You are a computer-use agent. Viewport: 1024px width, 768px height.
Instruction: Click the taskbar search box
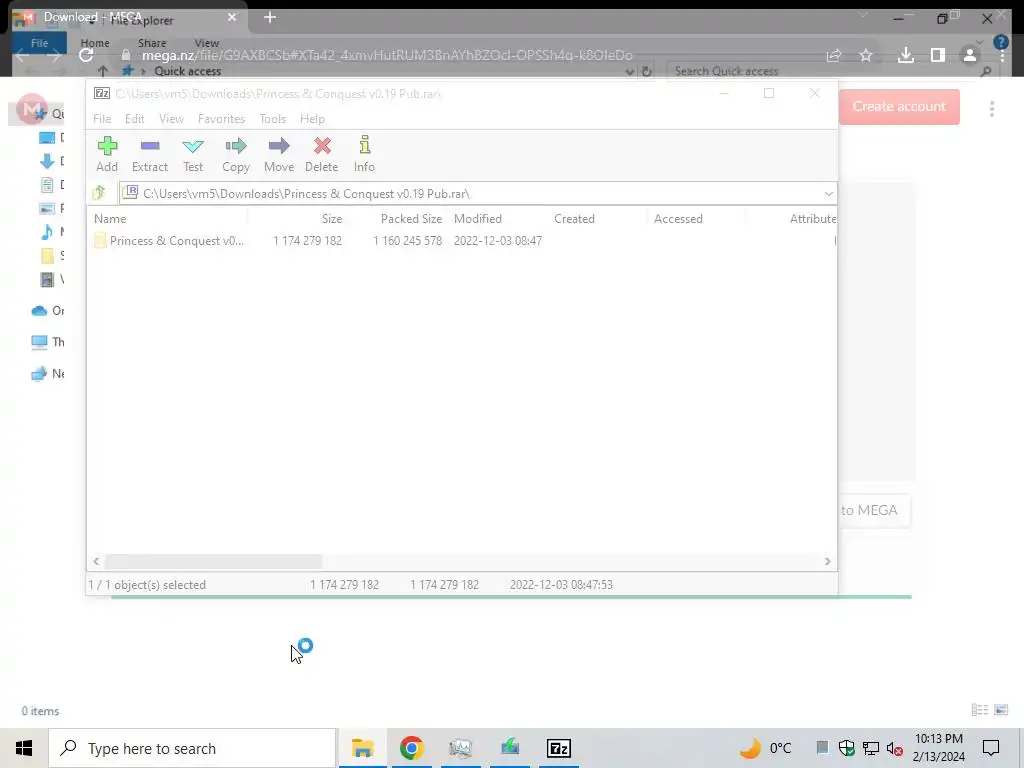193,748
